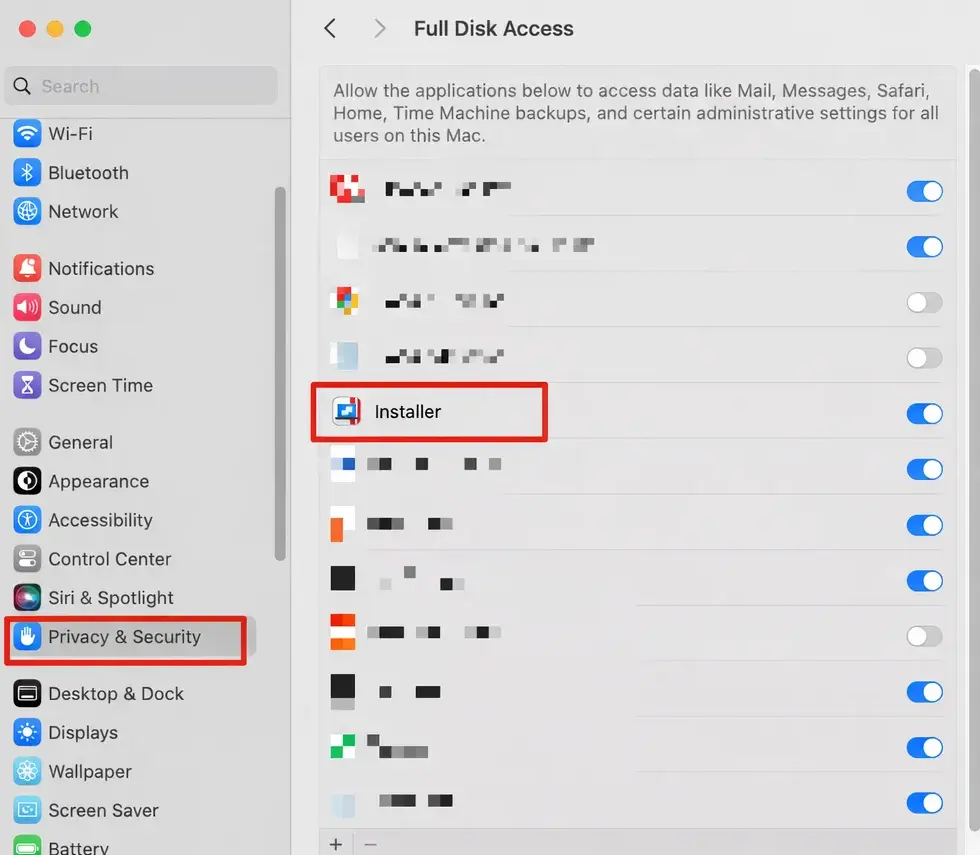Turn off the topmost app's access toggle

pos(924,191)
